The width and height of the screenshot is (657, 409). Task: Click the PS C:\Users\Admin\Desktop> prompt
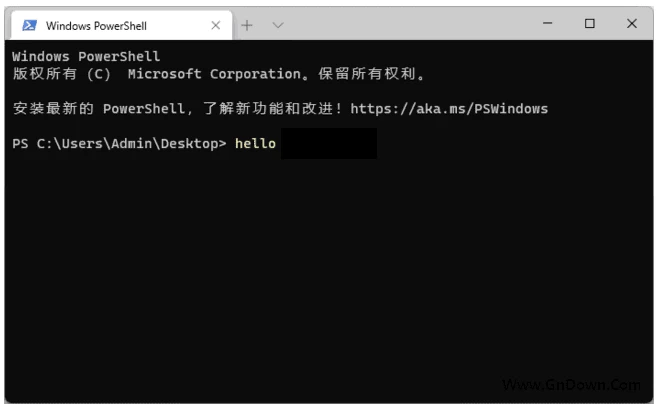tap(120, 144)
